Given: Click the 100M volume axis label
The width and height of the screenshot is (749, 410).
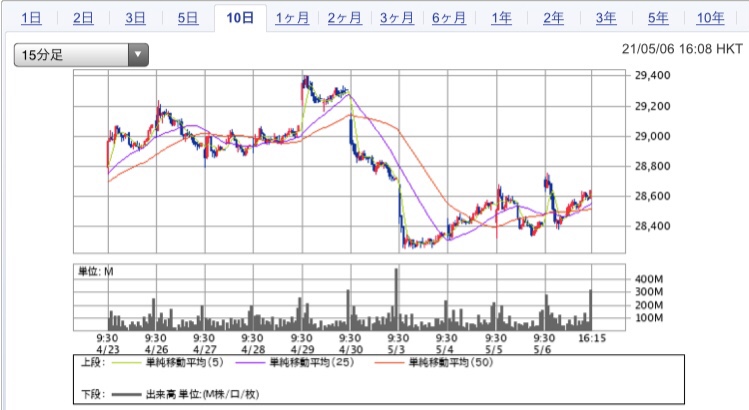Looking at the screenshot, I should (649, 318).
